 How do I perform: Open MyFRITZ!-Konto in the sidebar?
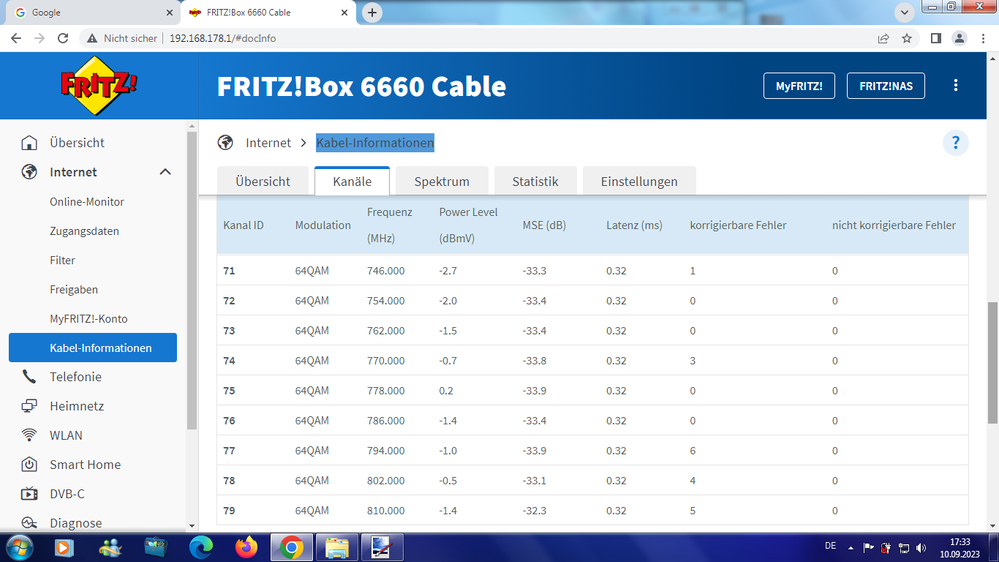[x=89, y=319]
